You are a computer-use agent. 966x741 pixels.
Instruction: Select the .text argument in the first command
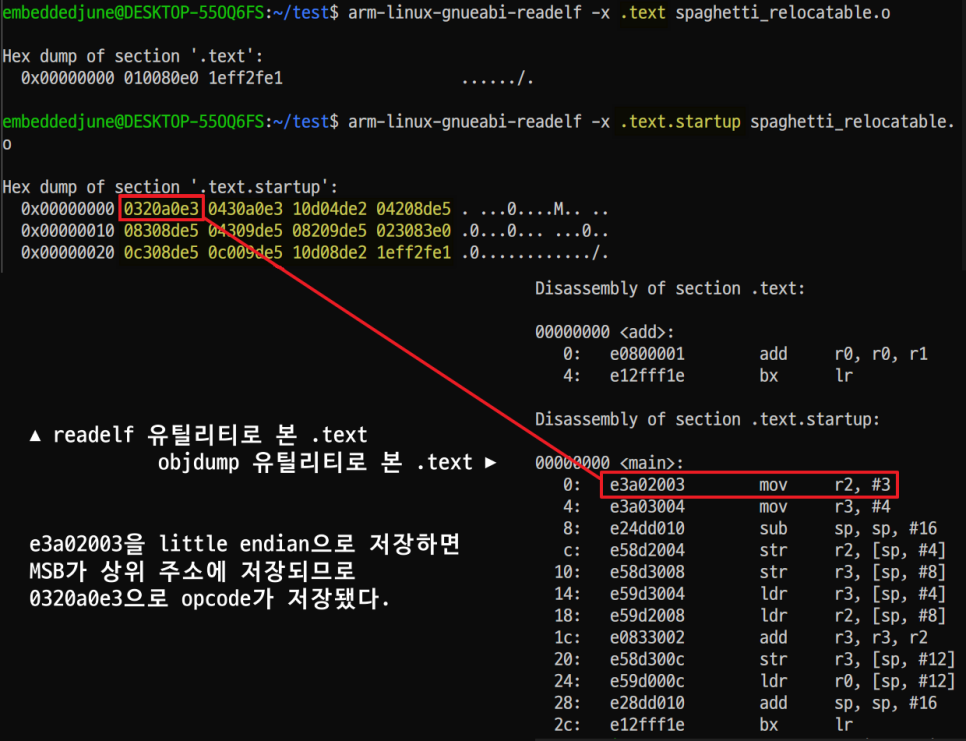pos(644,15)
